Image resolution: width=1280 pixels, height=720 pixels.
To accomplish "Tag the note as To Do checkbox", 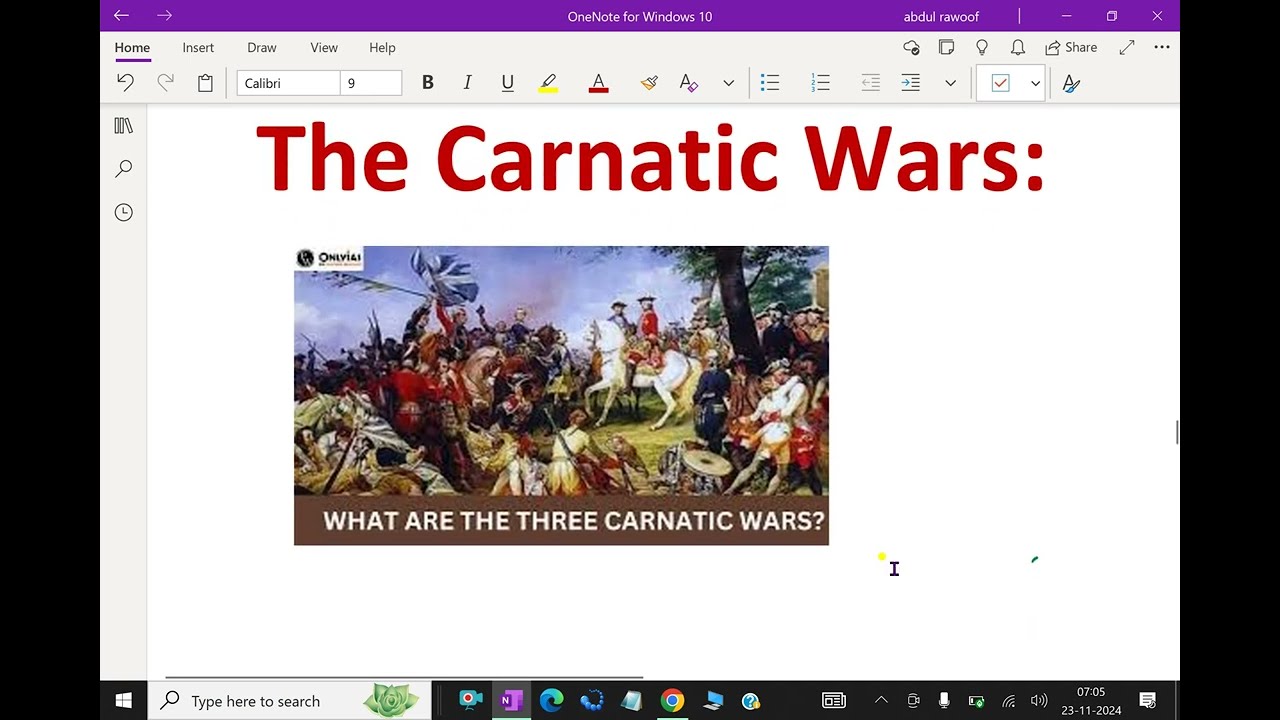I will tap(1000, 83).
